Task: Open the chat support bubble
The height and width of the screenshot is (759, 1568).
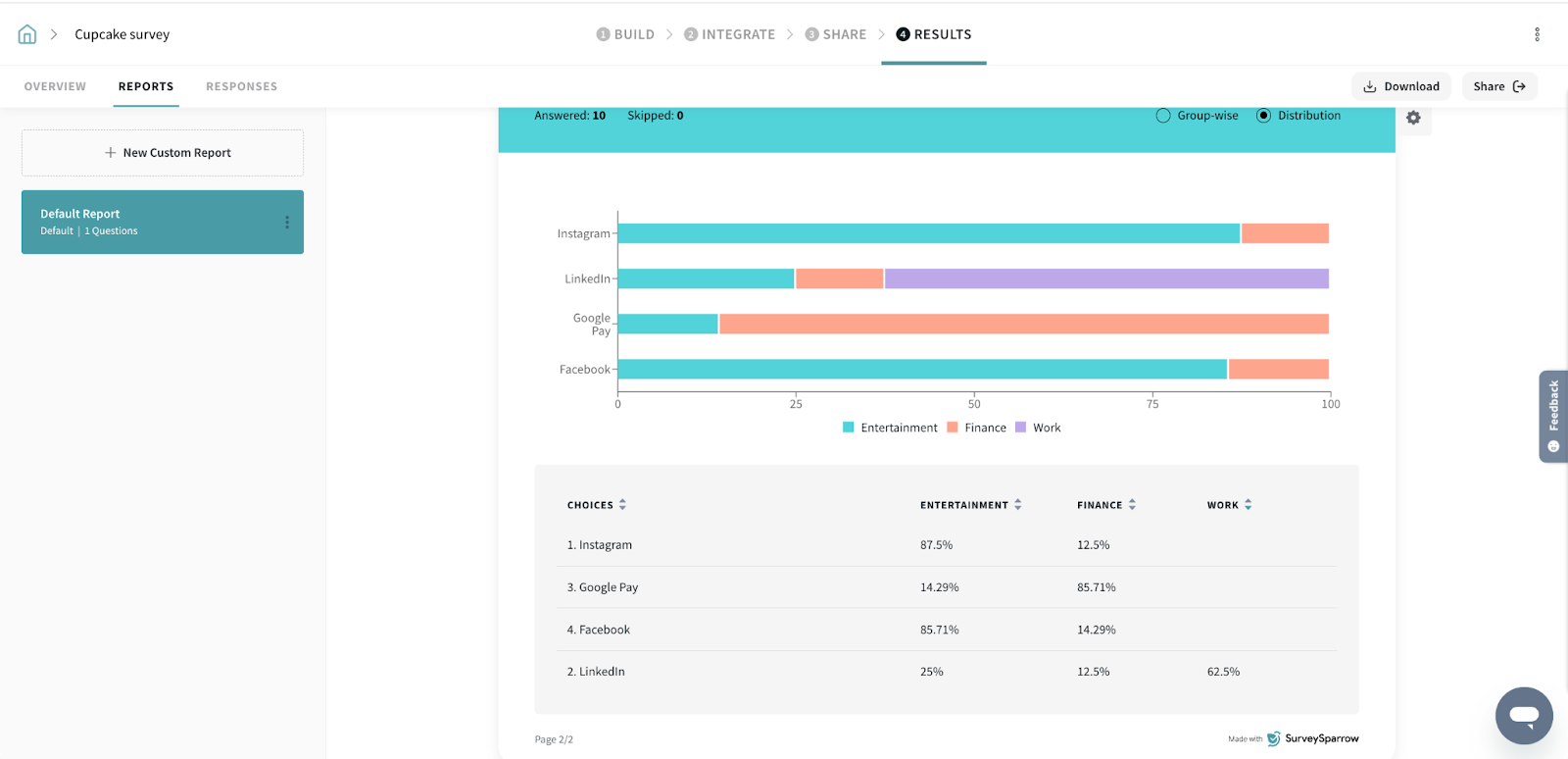Action: point(1524,715)
